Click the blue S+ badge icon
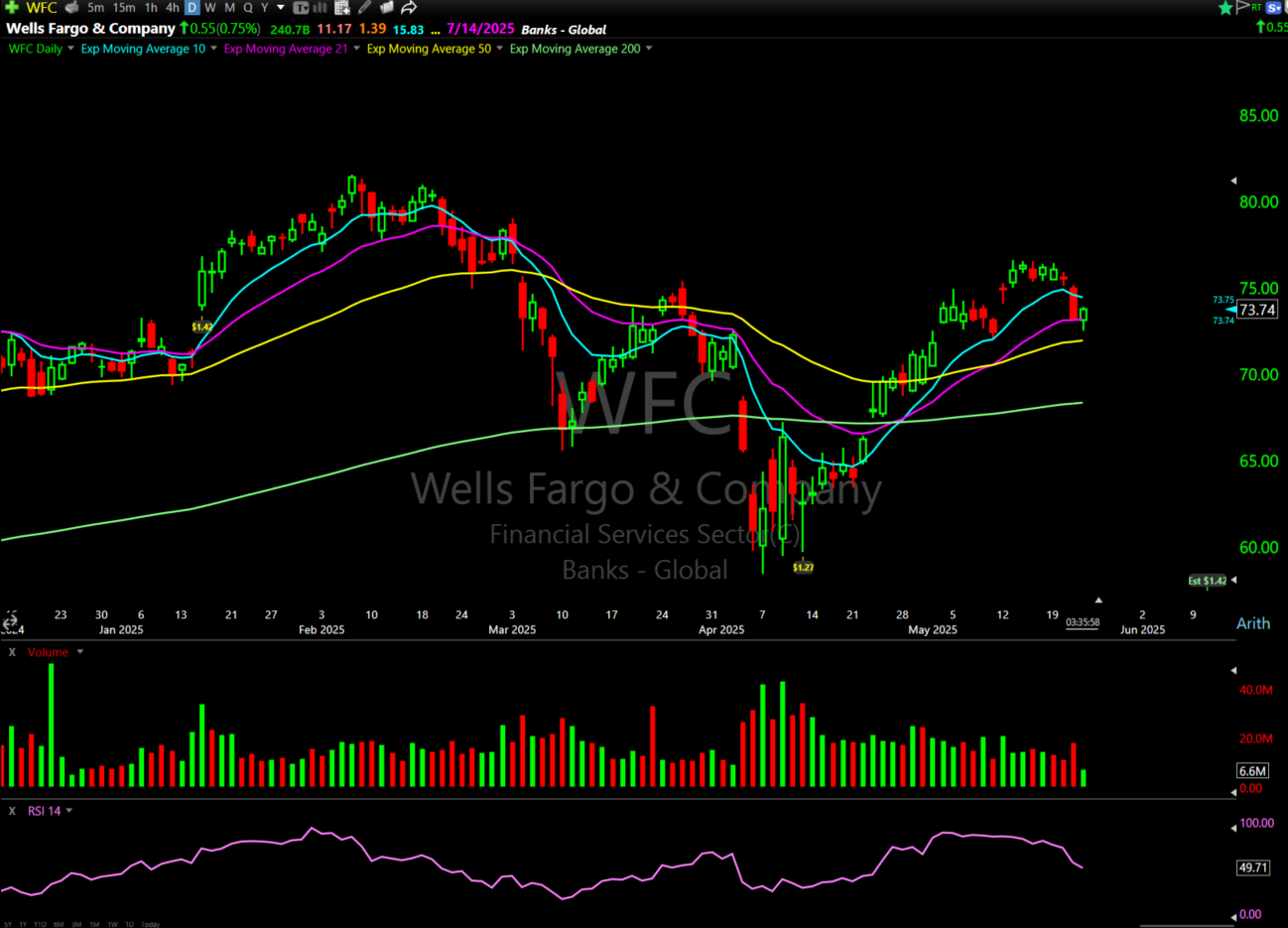The width and height of the screenshot is (1288, 928). 1274,8
